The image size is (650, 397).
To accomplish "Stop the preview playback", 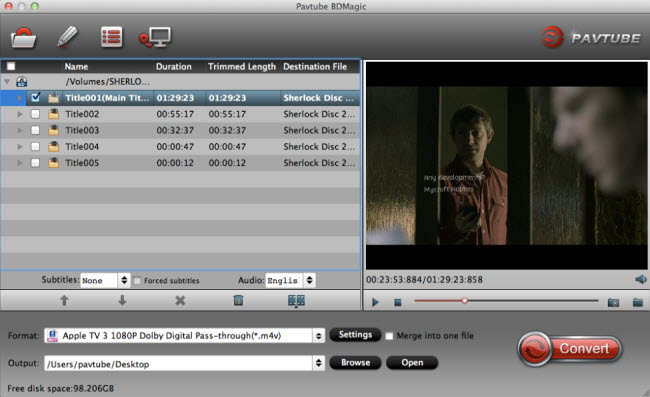I will (x=398, y=303).
